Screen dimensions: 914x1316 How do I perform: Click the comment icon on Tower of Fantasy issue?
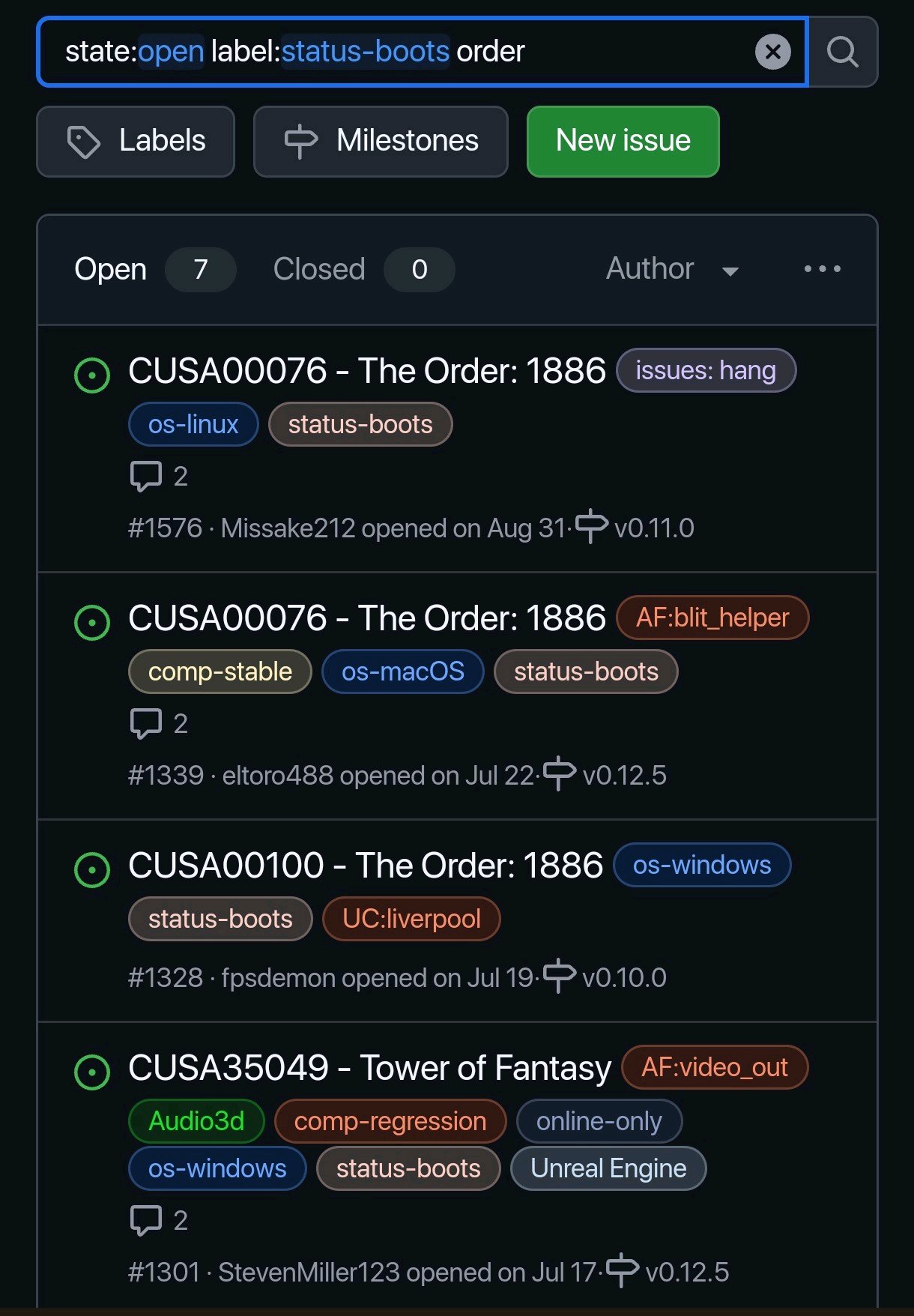point(146,1220)
